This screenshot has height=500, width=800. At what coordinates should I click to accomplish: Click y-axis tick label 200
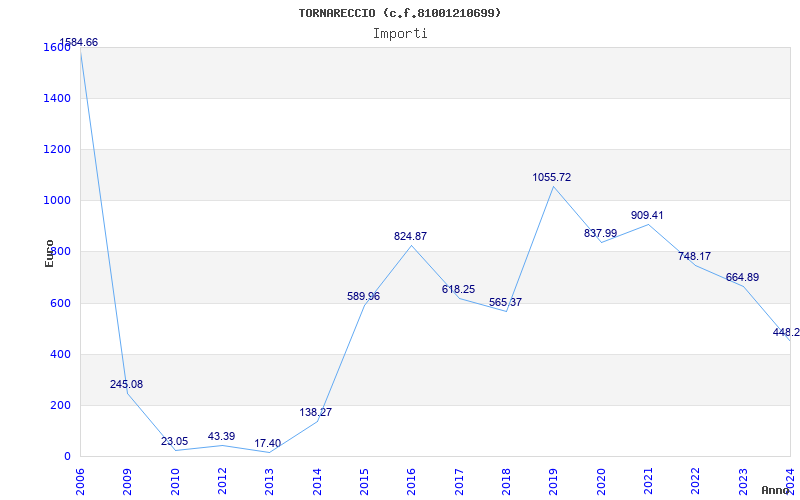(60, 406)
